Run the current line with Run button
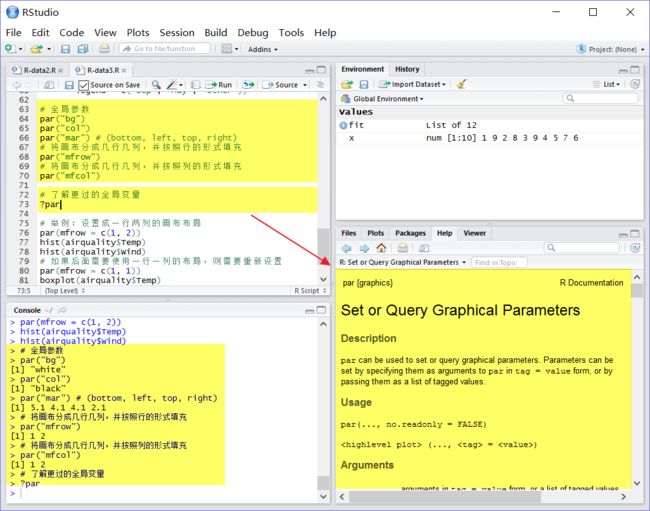The image size is (650, 511). tap(219, 85)
